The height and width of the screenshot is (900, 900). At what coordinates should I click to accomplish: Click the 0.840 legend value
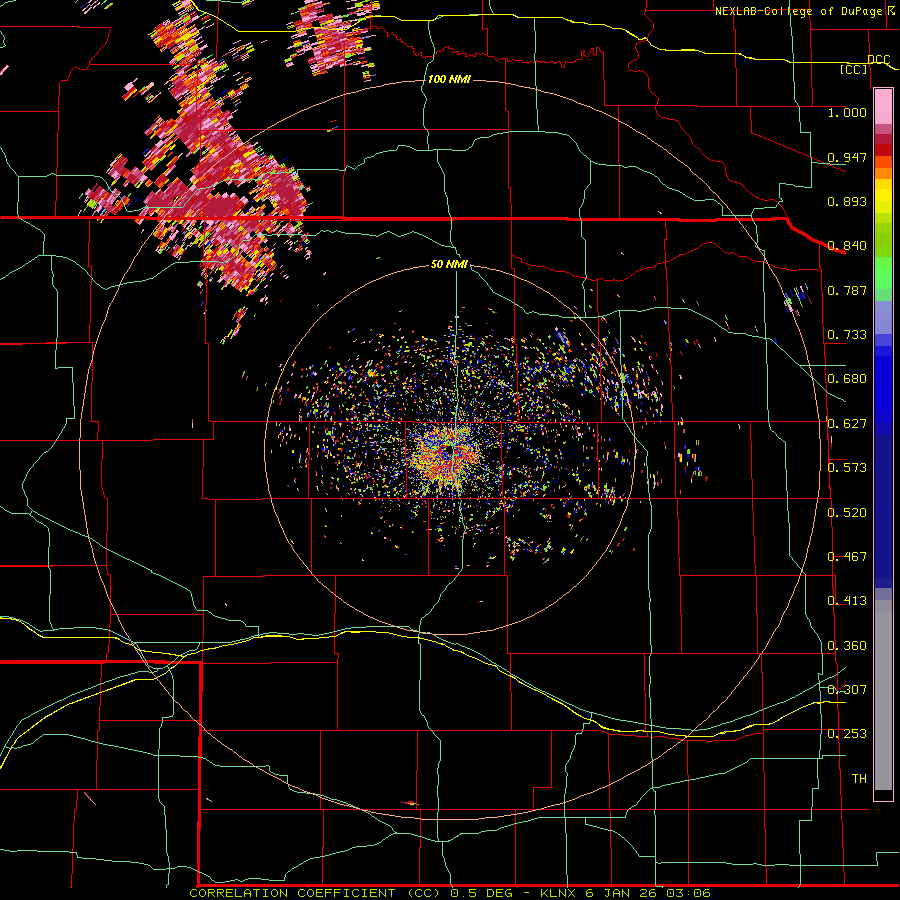[847, 245]
